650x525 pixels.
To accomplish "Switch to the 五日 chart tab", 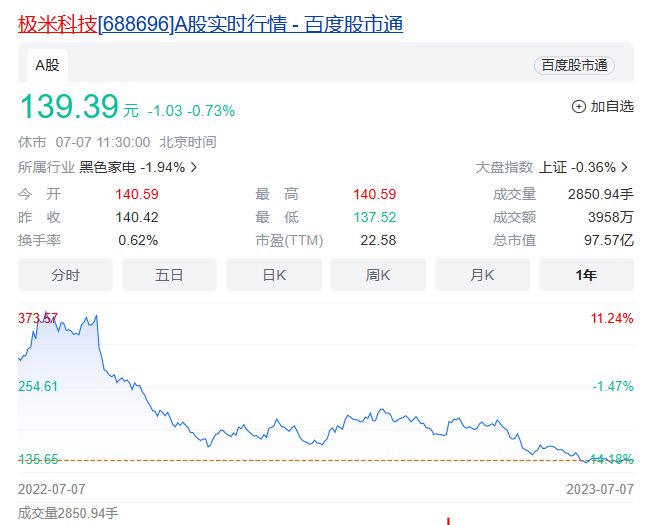I will click(x=169, y=275).
